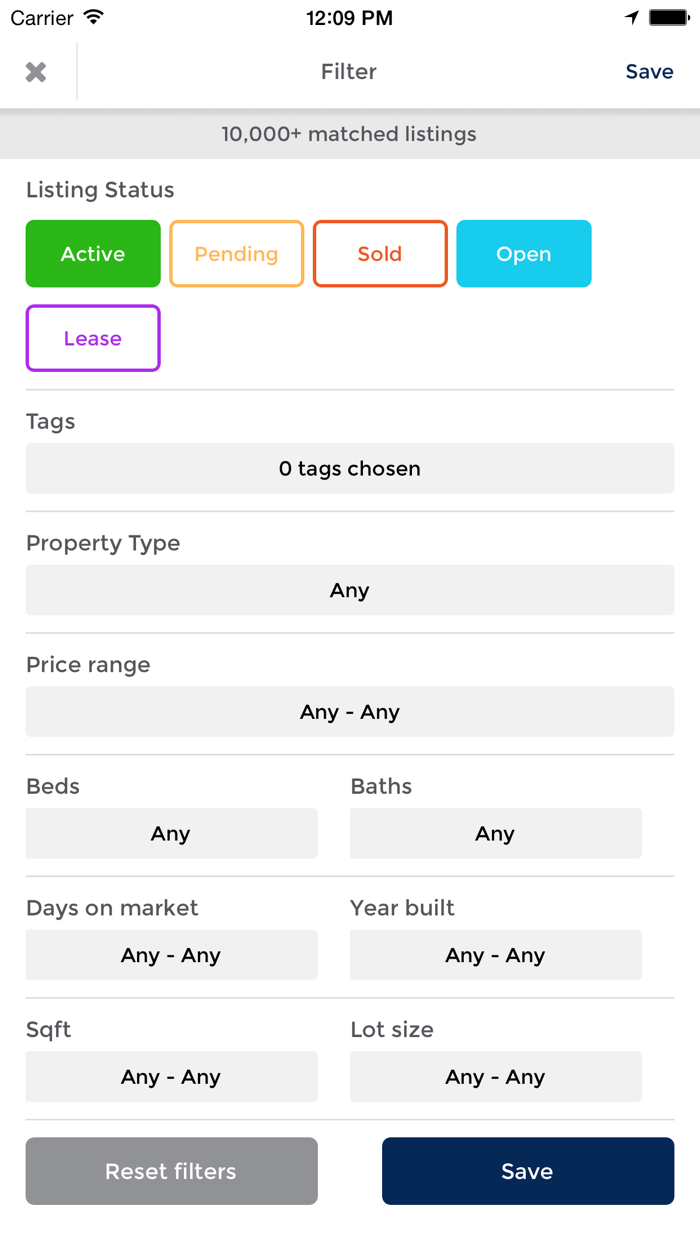Screen dimensions: 700x1244
Task: Open the Property Type selector showing Any
Action: click(349, 589)
